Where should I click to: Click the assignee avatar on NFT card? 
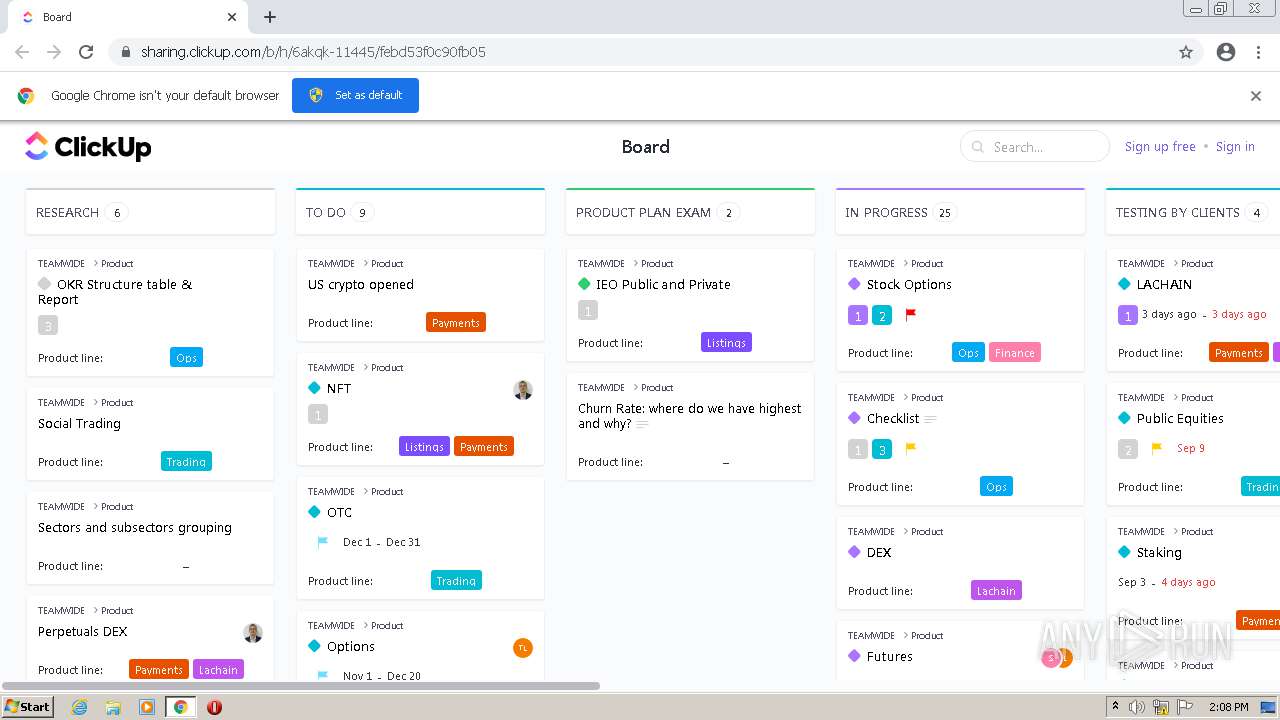pos(523,390)
